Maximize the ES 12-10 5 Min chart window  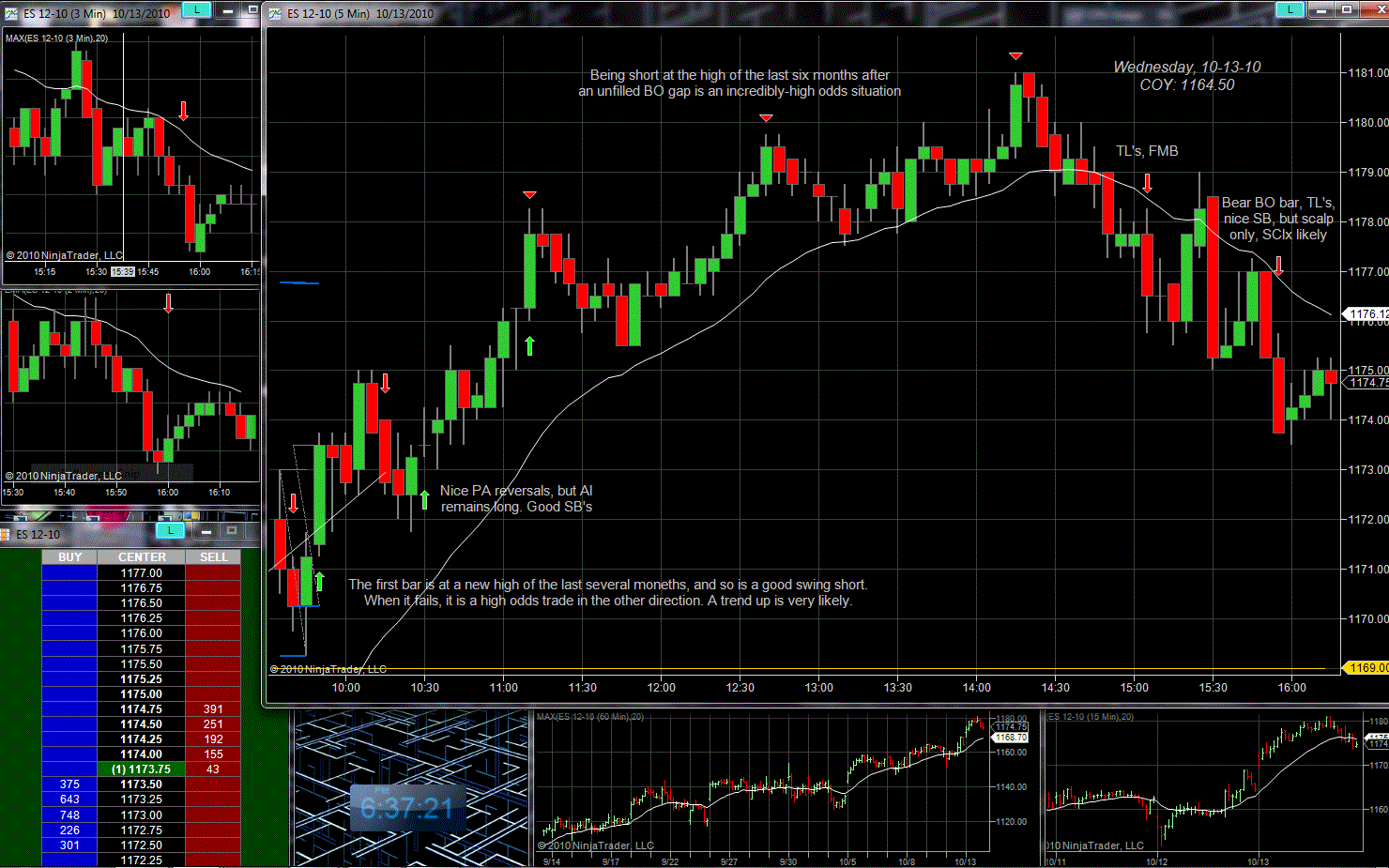[x=1347, y=9]
